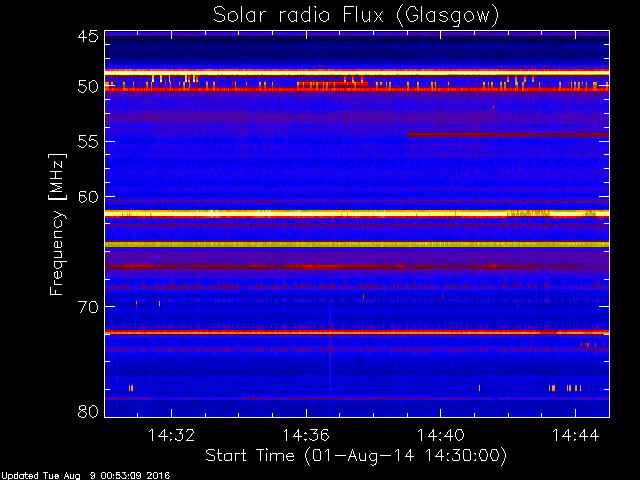Click the red-orange band near 72 MHz

tap(357, 332)
